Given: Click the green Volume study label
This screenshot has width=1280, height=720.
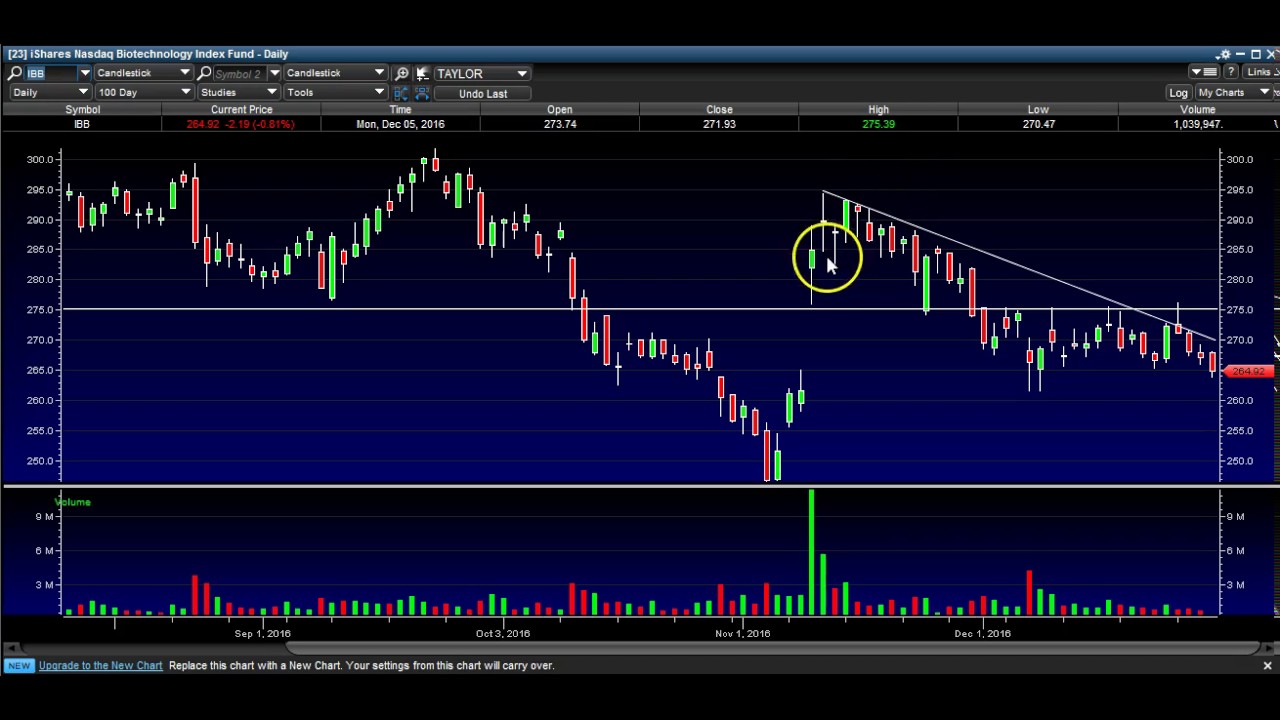Looking at the screenshot, I should pyautogui.click(x=72, y=502).
